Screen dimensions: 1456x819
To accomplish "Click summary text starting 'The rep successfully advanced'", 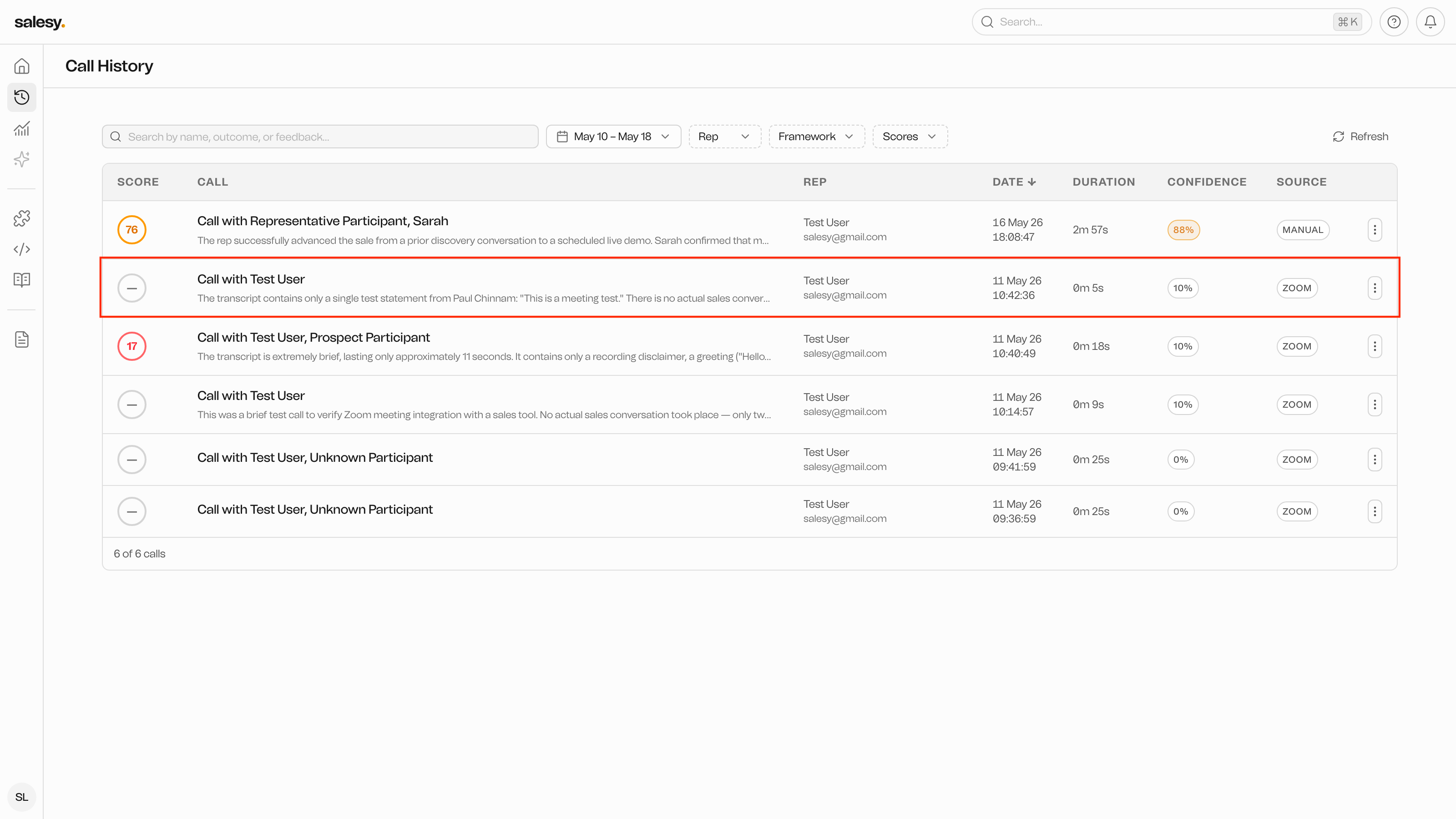I will coord(483,241).
